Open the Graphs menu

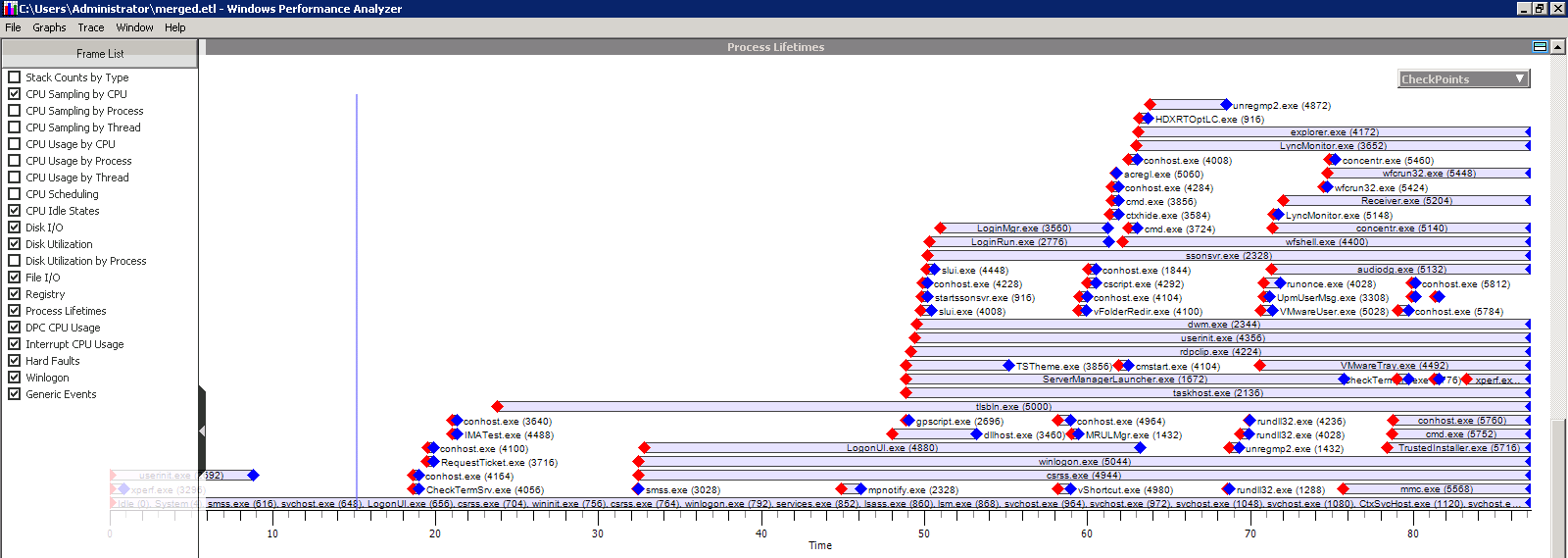49,27
